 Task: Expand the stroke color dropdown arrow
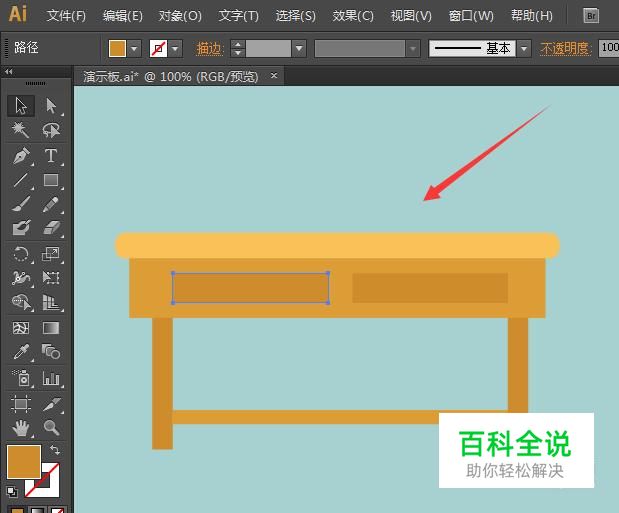click(175, 49)
